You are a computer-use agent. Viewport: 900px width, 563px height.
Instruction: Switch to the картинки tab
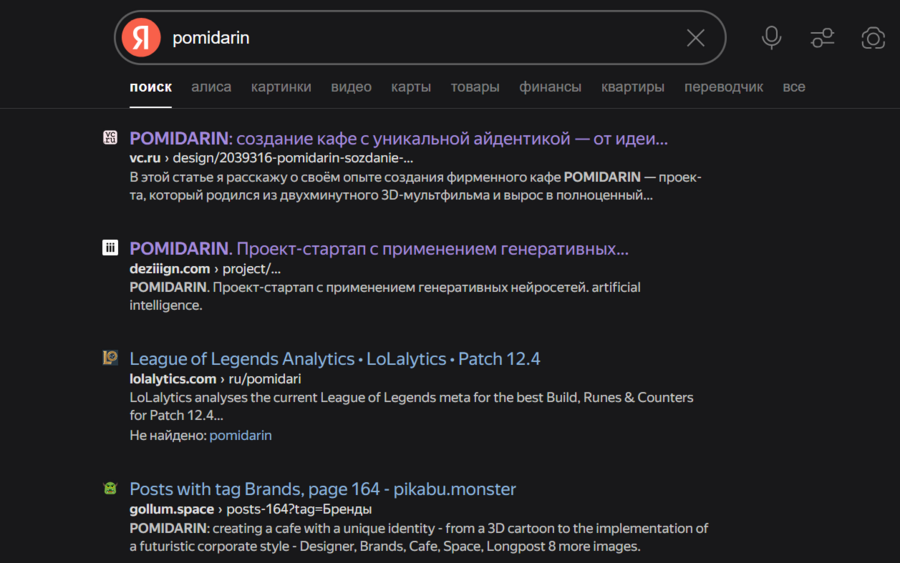(x=281, y=87)
